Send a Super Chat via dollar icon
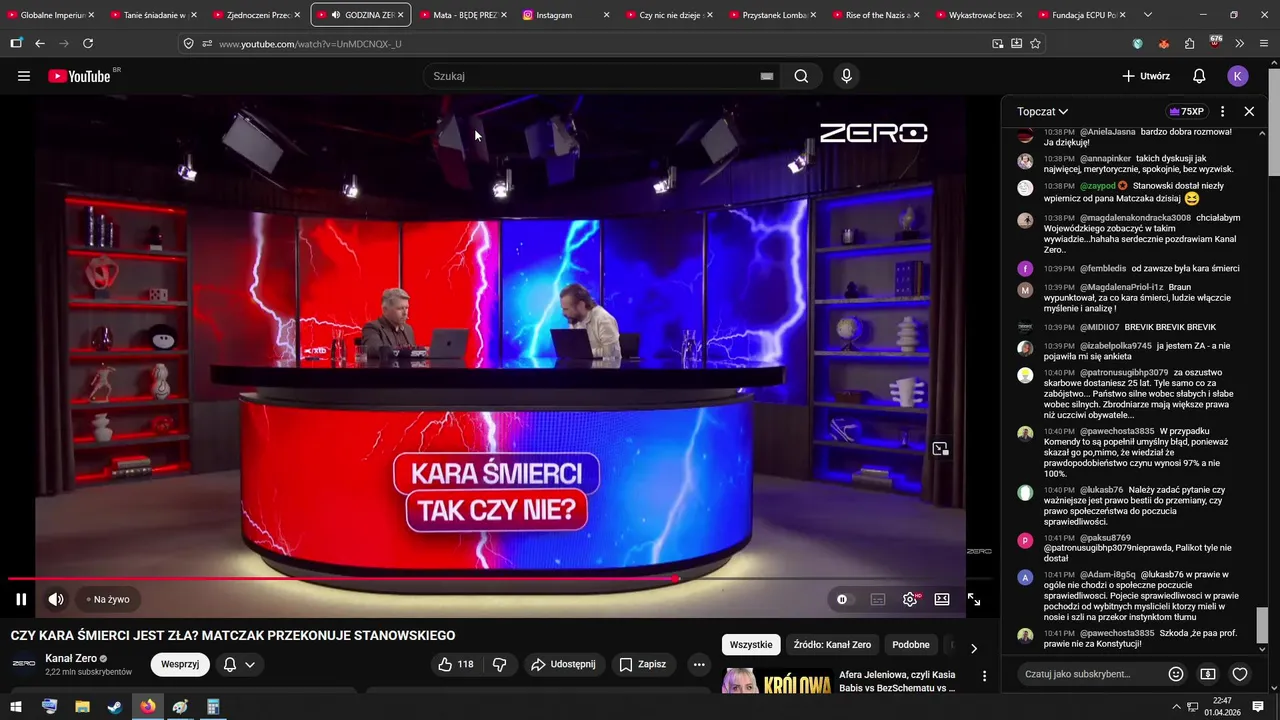1280x720 pixels. click(1208, 674)
